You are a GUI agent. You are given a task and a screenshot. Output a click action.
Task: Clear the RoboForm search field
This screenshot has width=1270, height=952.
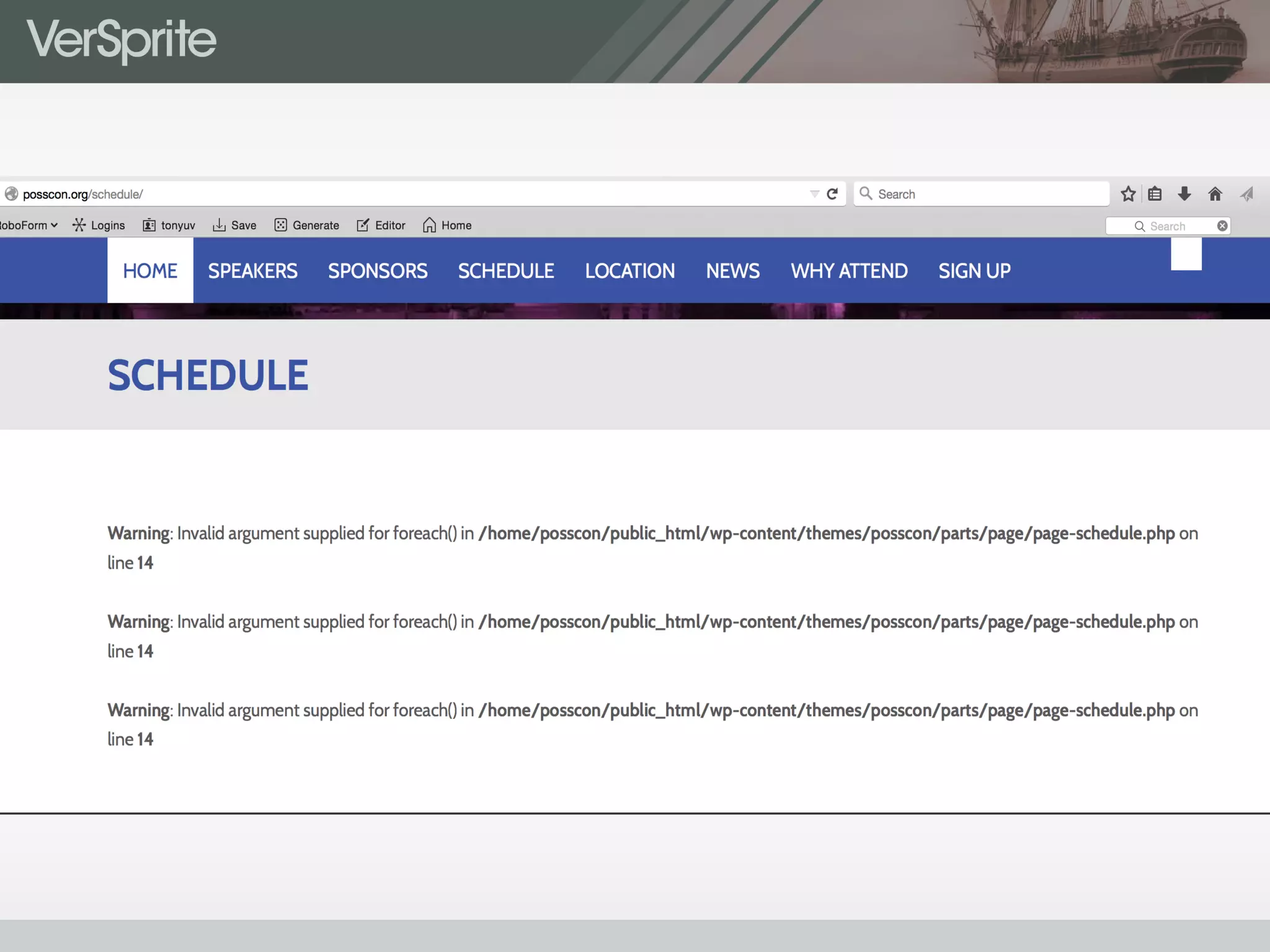point(1222,226)
